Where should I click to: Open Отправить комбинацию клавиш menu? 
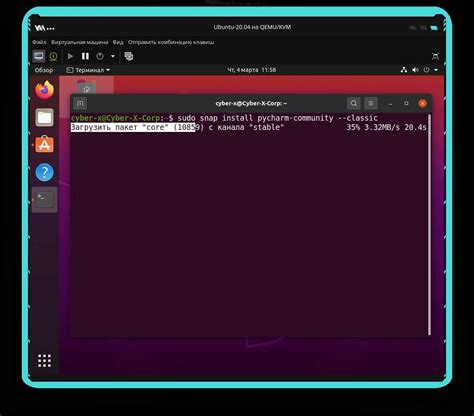(x=171, y=42)
